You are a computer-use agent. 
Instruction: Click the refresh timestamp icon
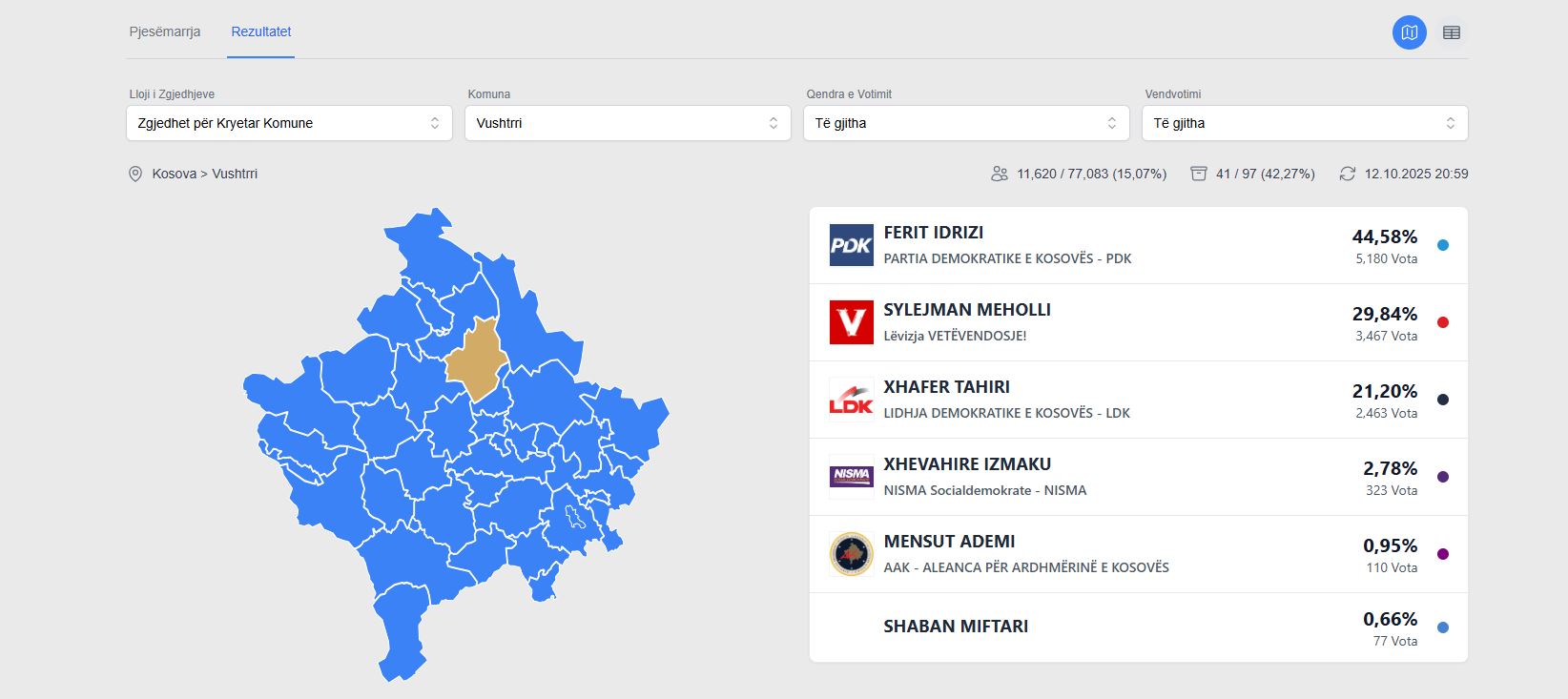1347,174
